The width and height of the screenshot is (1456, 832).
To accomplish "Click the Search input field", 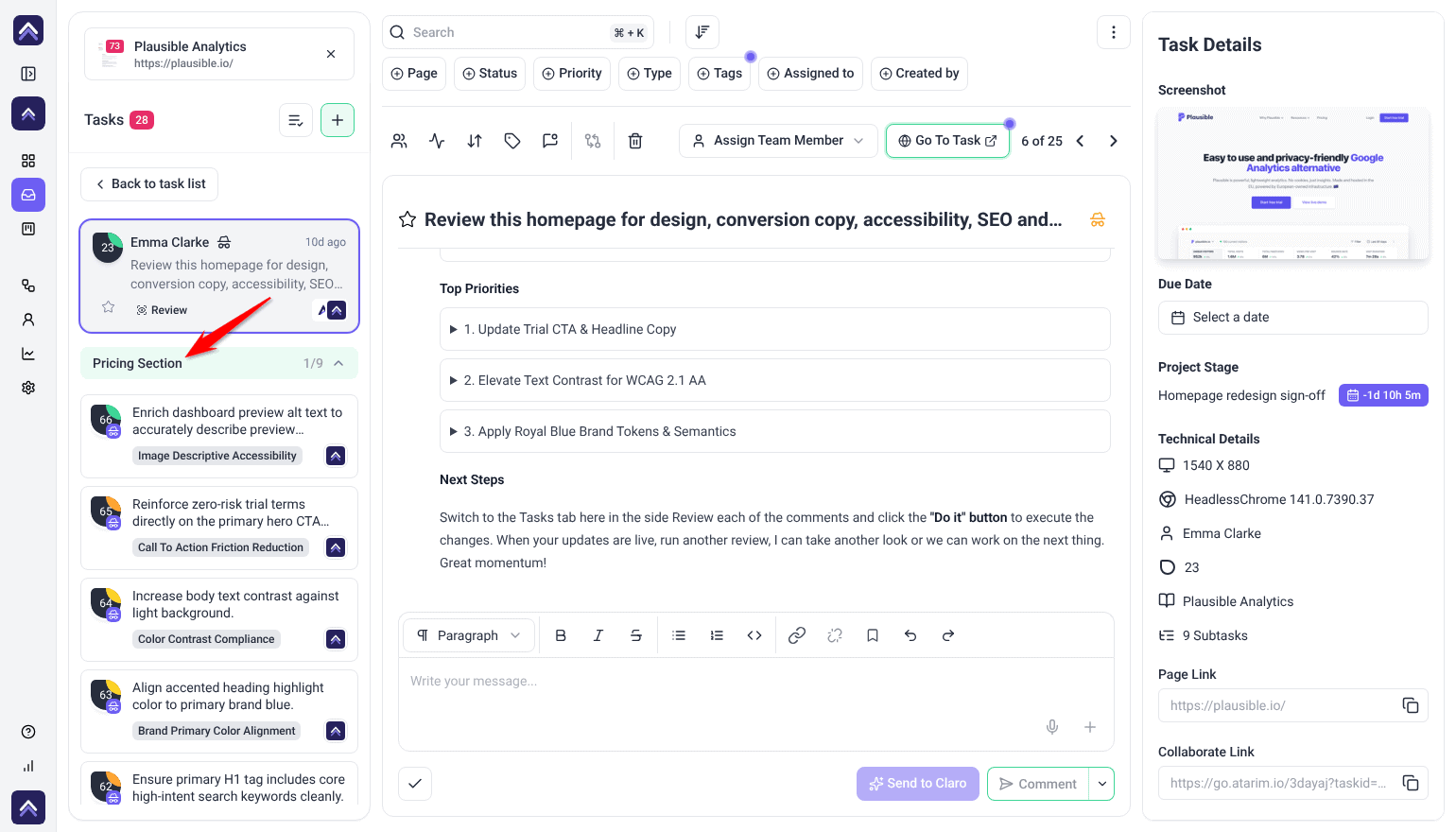I will click(x=518, y=32).
